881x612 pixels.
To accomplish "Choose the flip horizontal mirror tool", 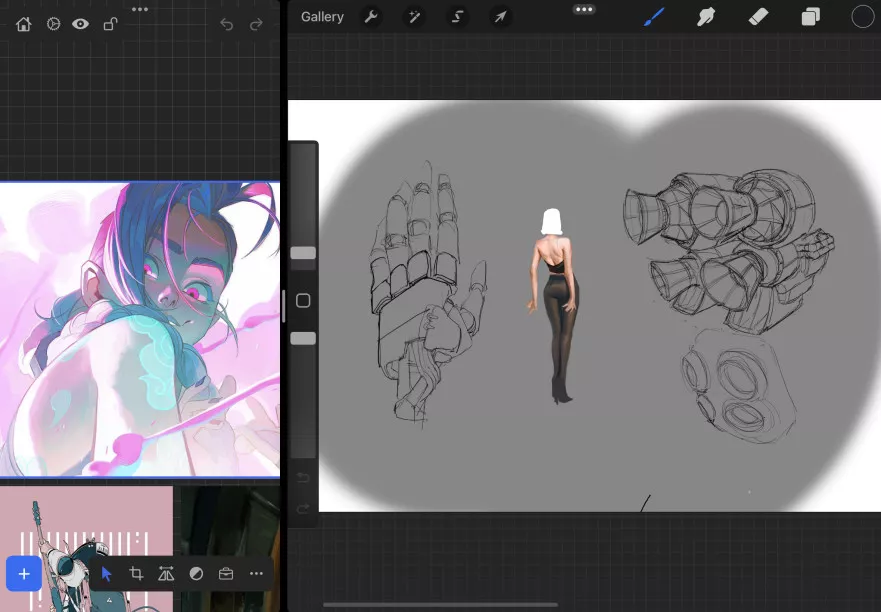I will (166, 574).
